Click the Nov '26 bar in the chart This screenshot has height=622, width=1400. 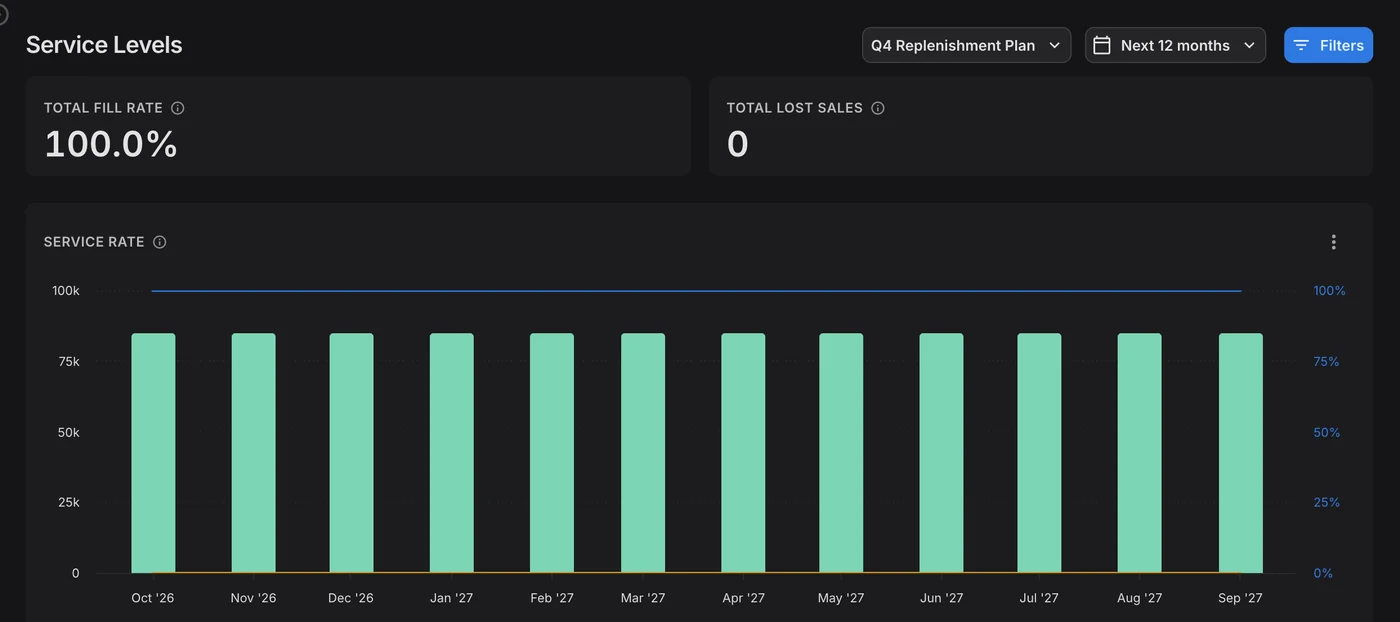[x=253, y=453]
